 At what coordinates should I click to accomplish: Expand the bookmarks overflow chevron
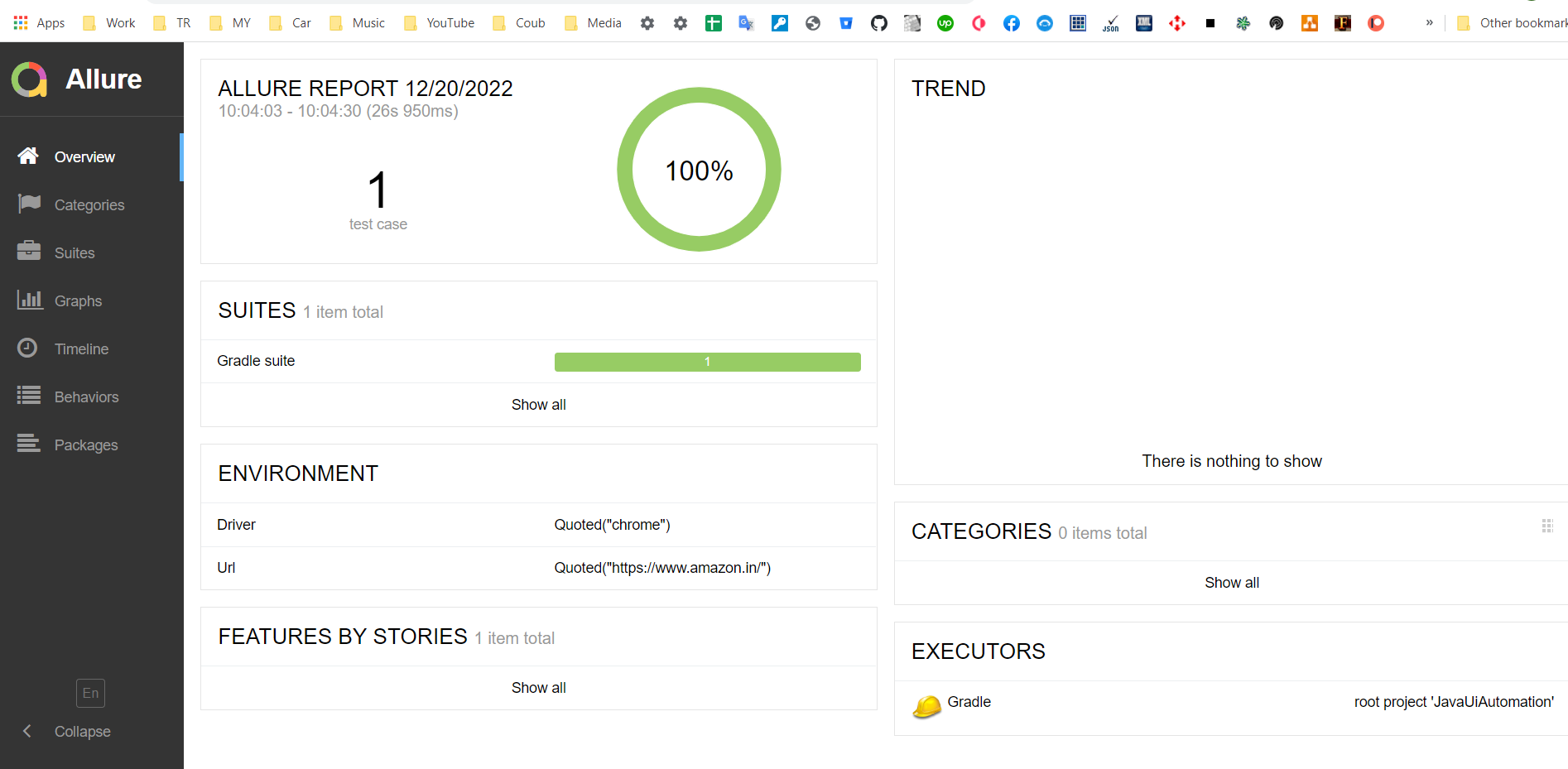click(x=1428, y=23)
